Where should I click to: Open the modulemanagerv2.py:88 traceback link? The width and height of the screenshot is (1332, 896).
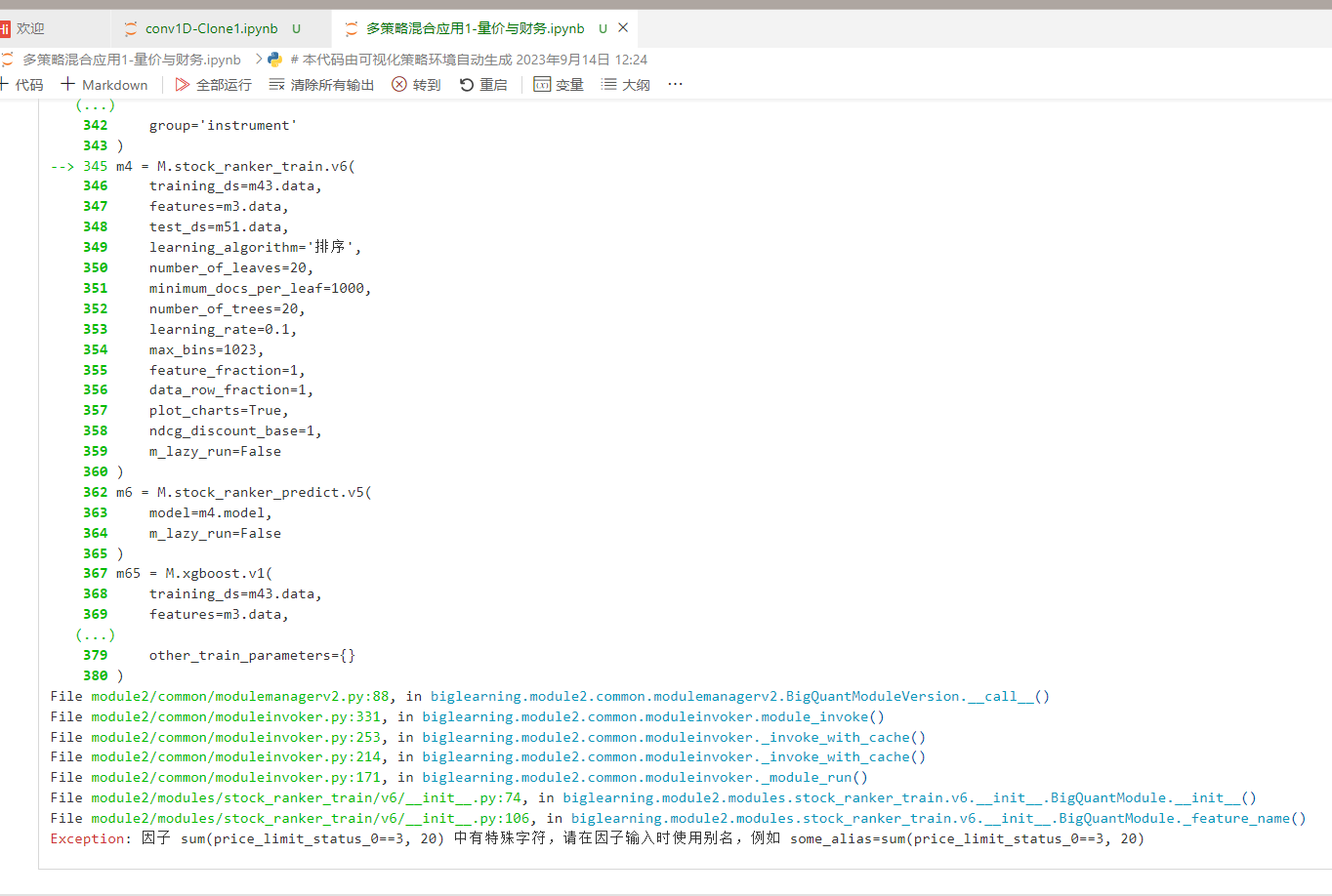tap(240, 696)
